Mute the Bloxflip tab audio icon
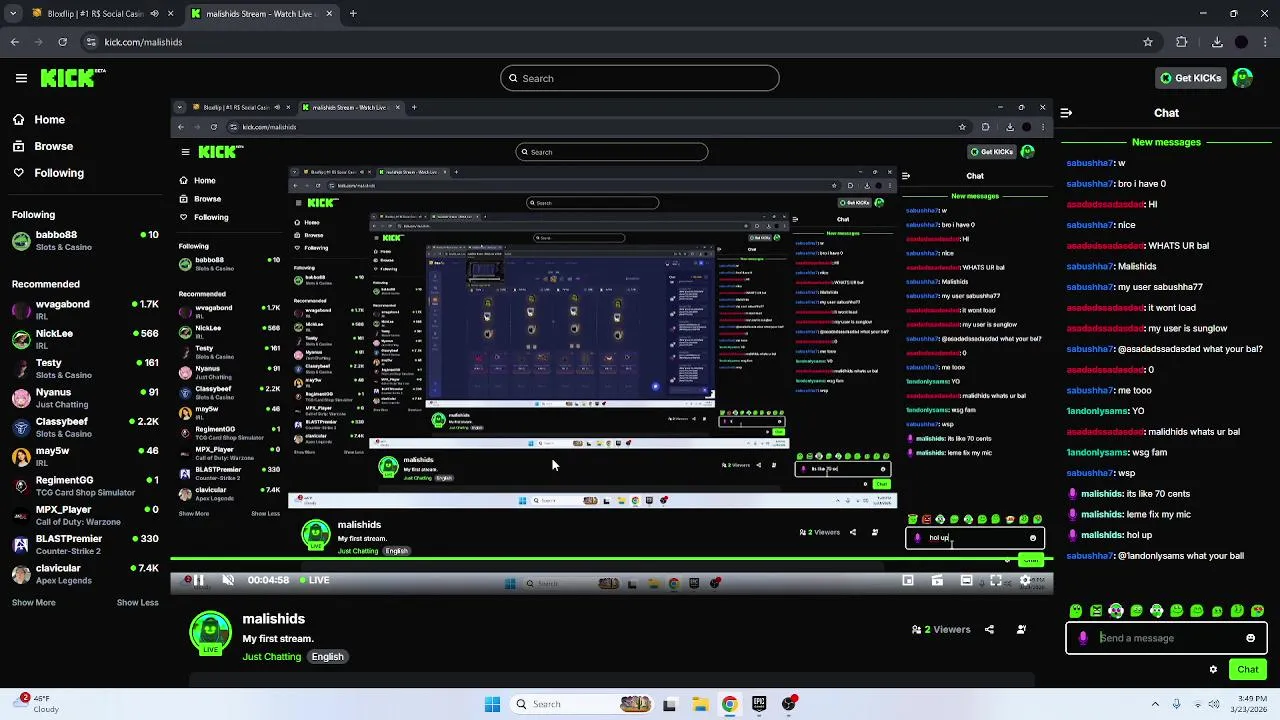 click(154, 14)
